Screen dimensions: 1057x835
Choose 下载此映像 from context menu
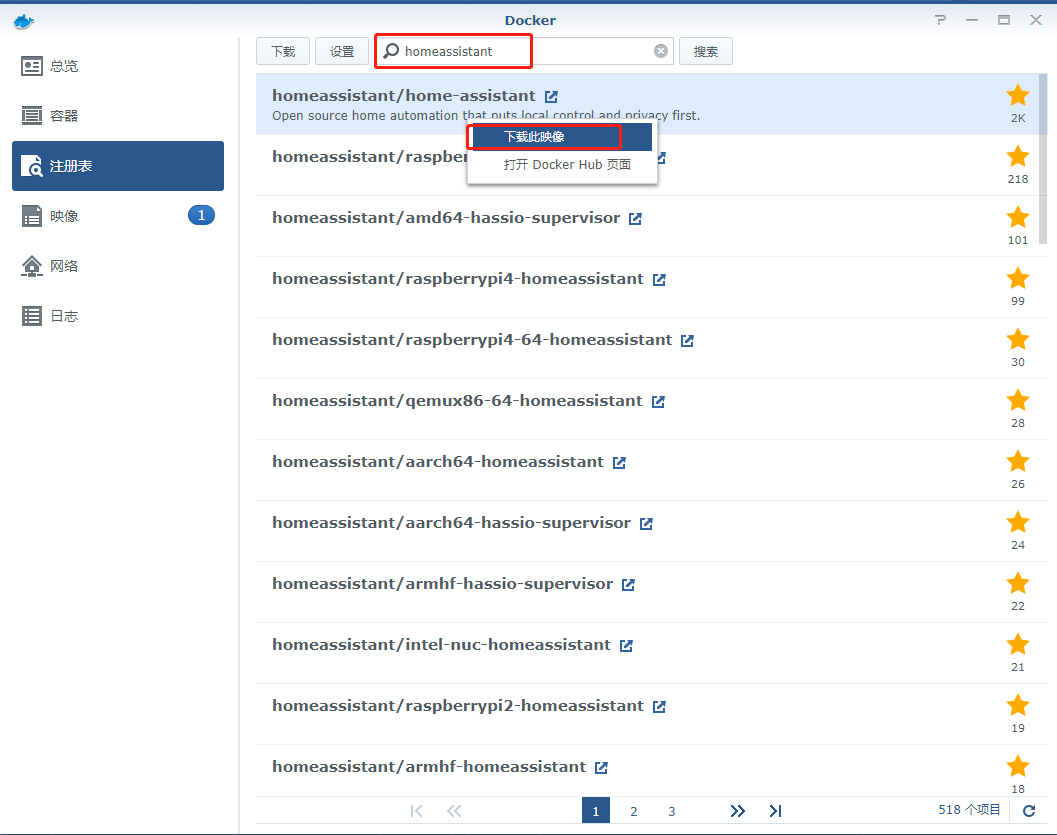tap(561, 137)
